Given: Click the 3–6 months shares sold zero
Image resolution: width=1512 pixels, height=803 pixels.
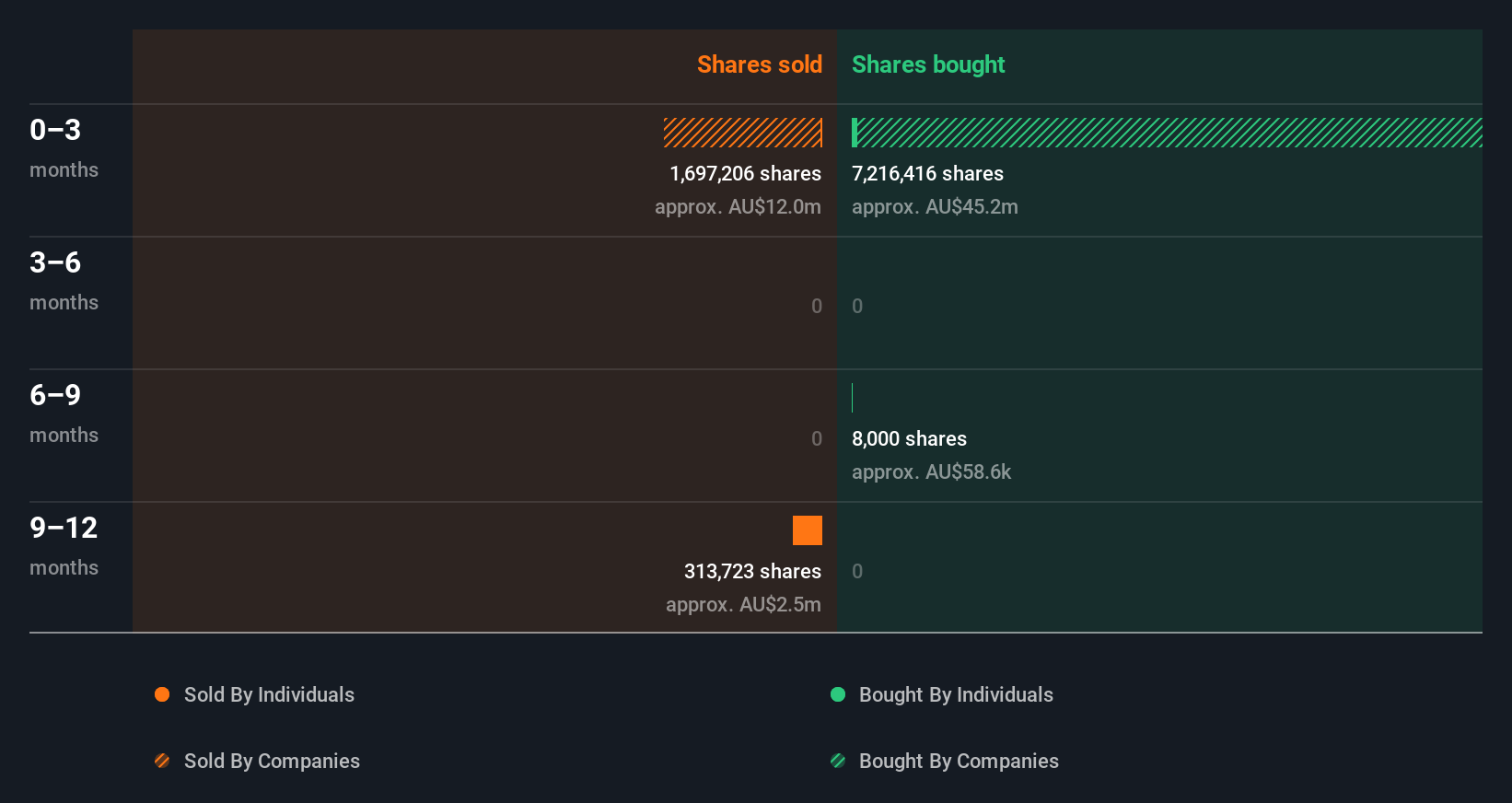Looking at the screenshot, I should [817, 306].
